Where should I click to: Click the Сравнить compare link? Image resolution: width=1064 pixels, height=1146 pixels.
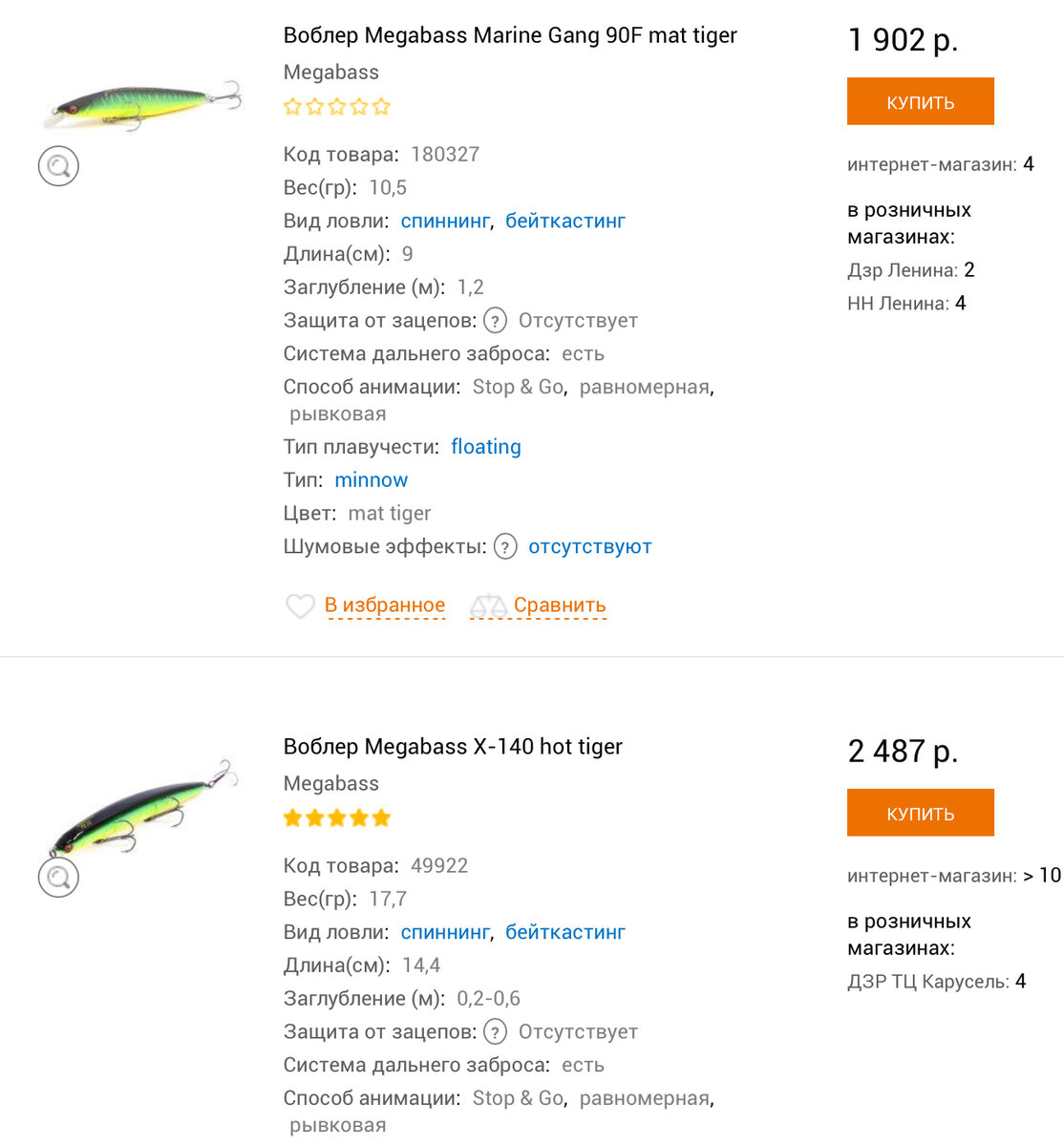[560, 605]
